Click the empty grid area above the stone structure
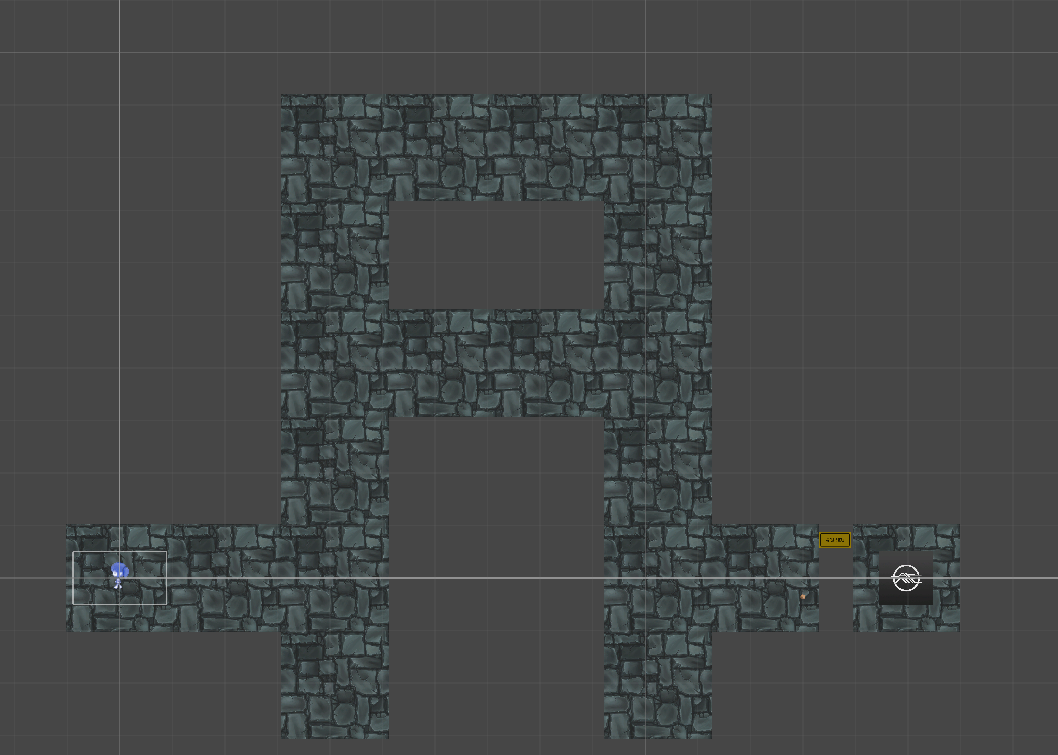 (x=496, y=45)
